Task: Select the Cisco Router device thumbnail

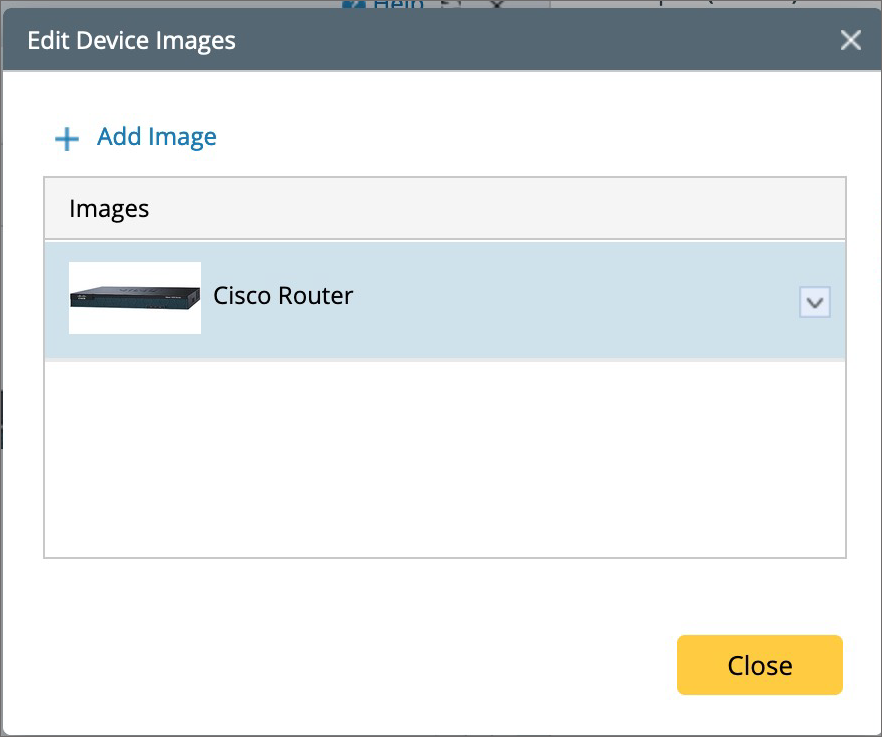Action: point(135,297)
